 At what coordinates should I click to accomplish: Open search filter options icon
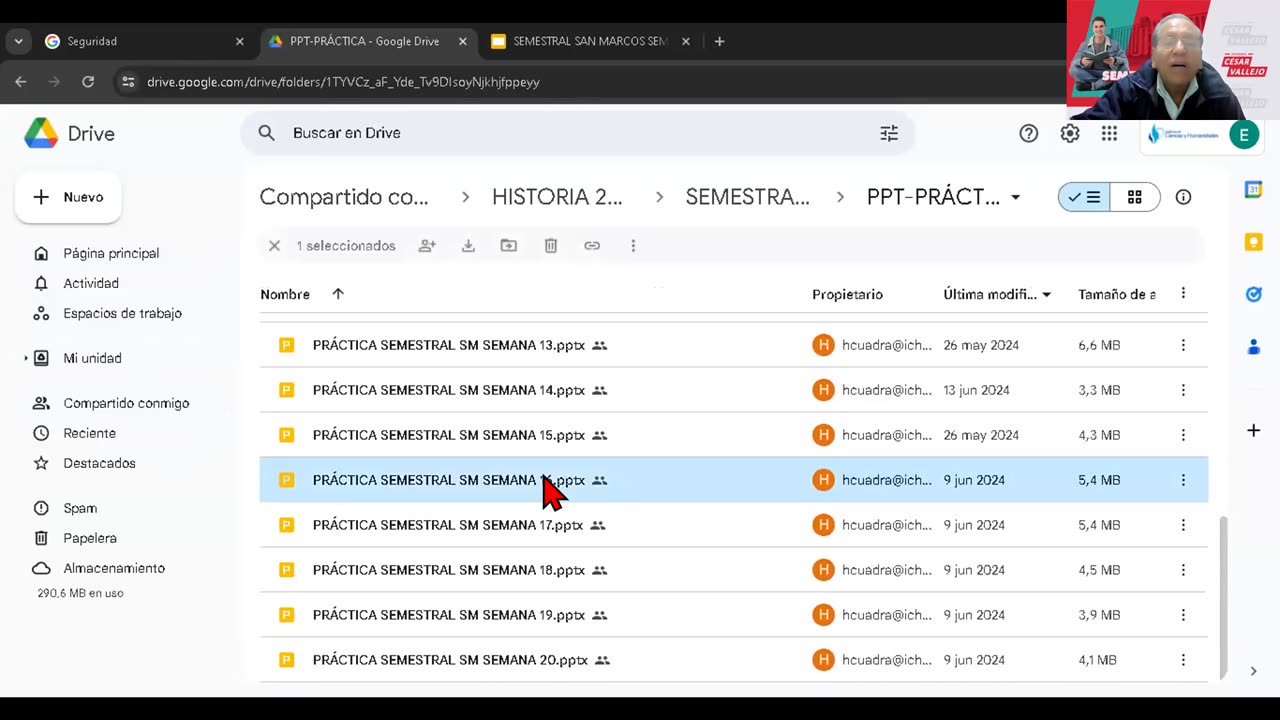[889, 133]
